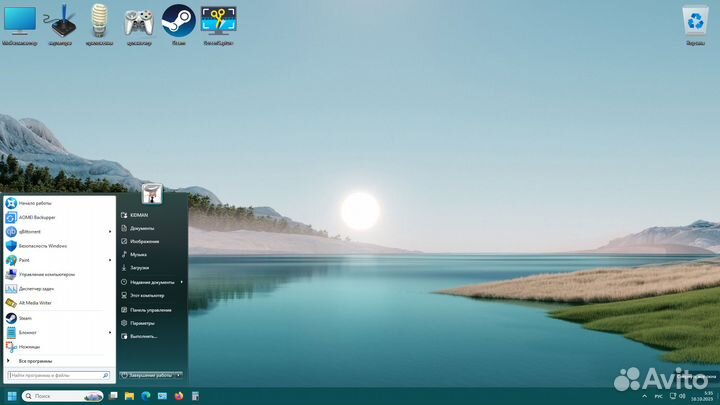This screenshot has height=405, width=720.
Task: Click the gamepad desktop shortcut icon
Action: 138,20
